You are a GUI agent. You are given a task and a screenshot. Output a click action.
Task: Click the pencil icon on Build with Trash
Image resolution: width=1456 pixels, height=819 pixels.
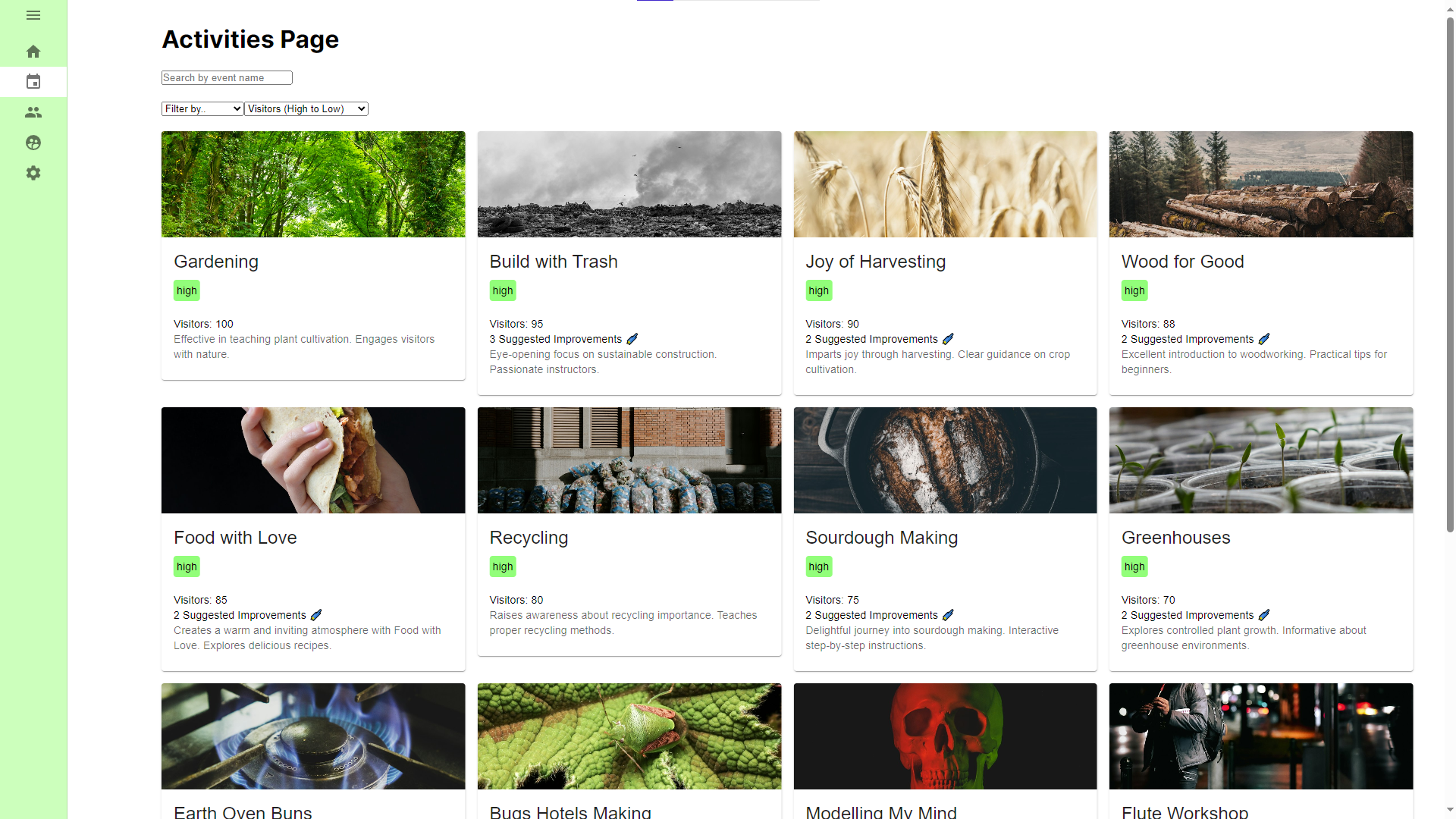(x=632, y=339)
